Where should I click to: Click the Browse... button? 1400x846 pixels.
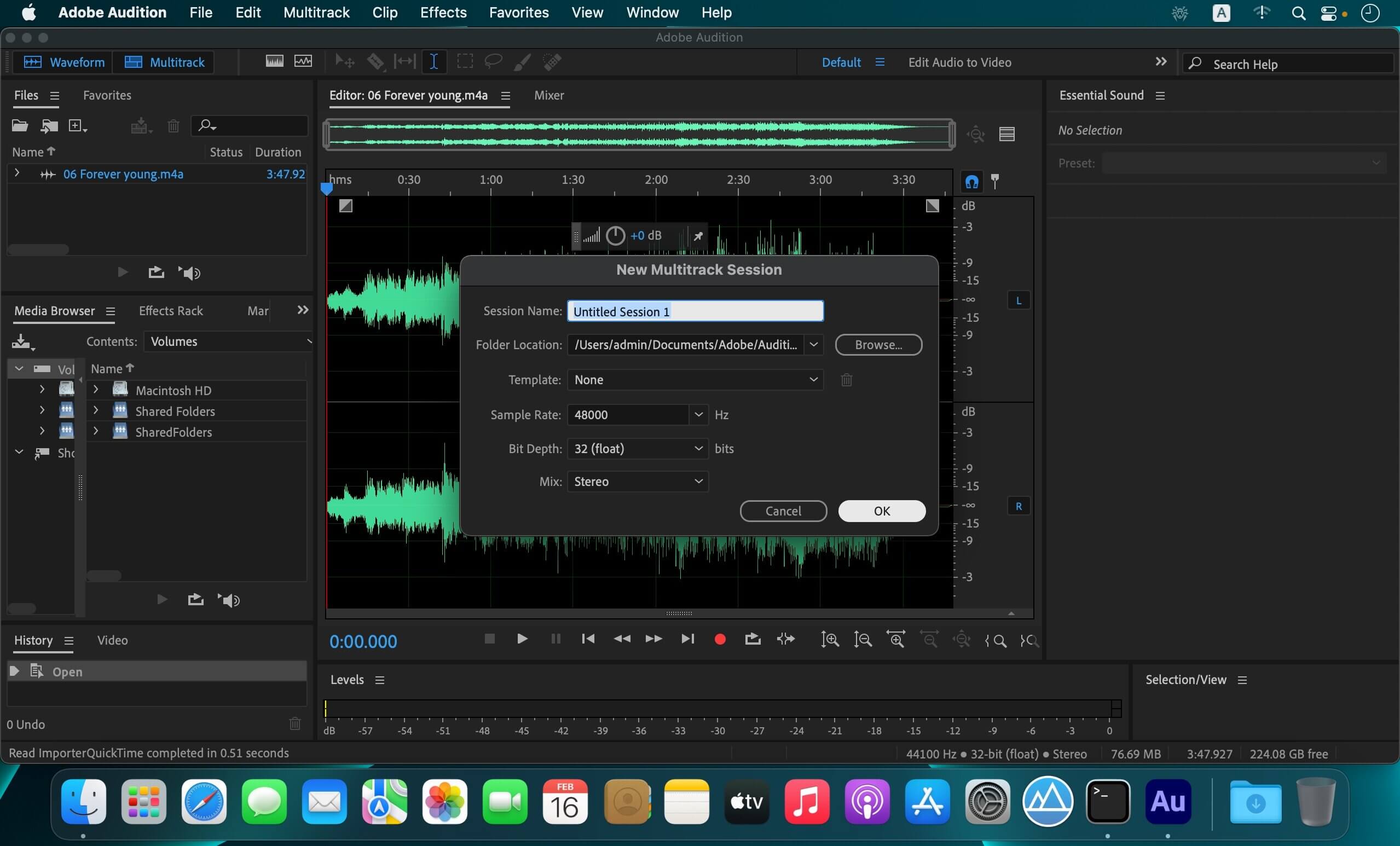click(x=878, y=345)
